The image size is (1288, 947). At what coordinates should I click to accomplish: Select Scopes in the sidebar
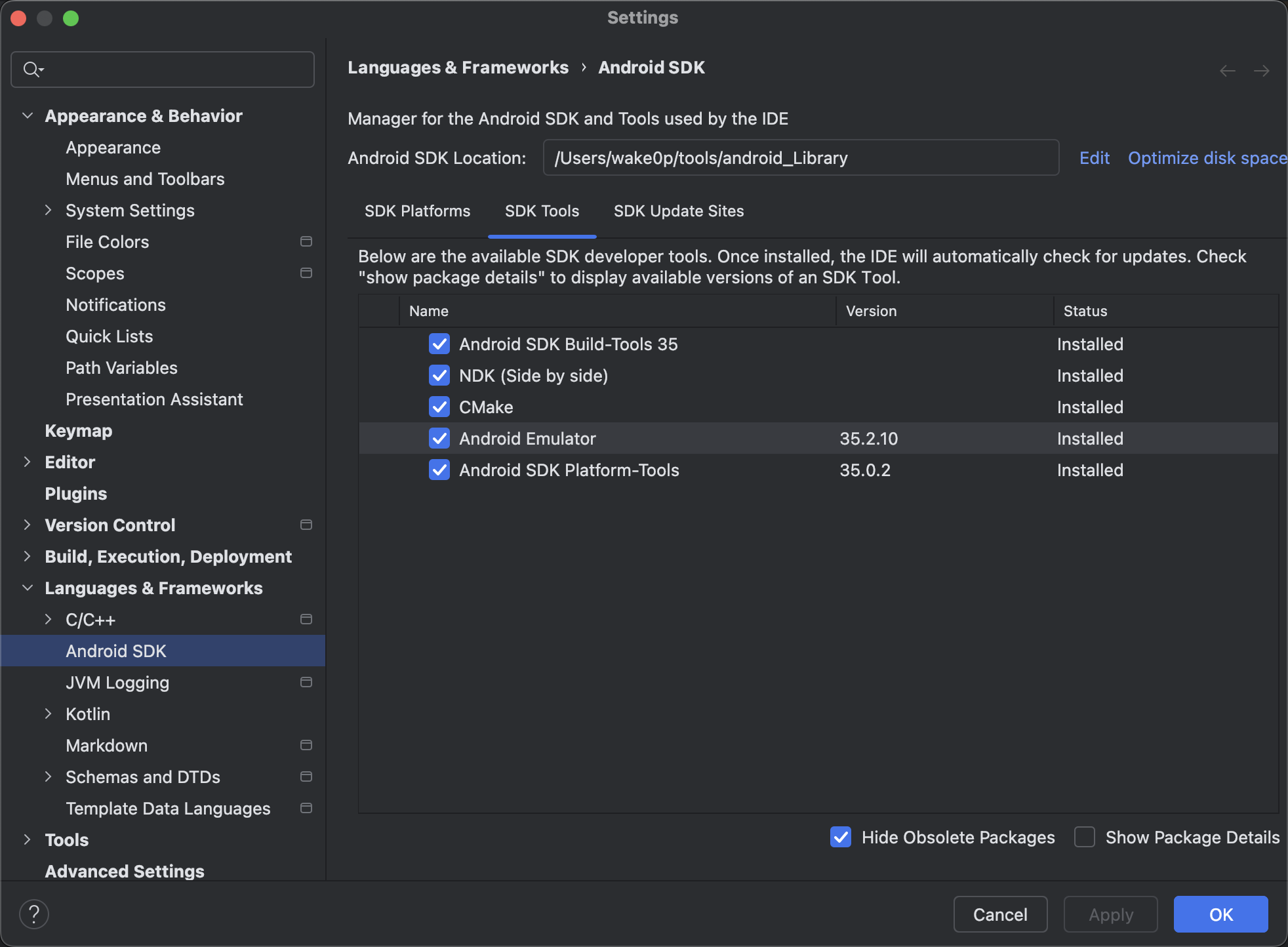[x=95, y=273]
